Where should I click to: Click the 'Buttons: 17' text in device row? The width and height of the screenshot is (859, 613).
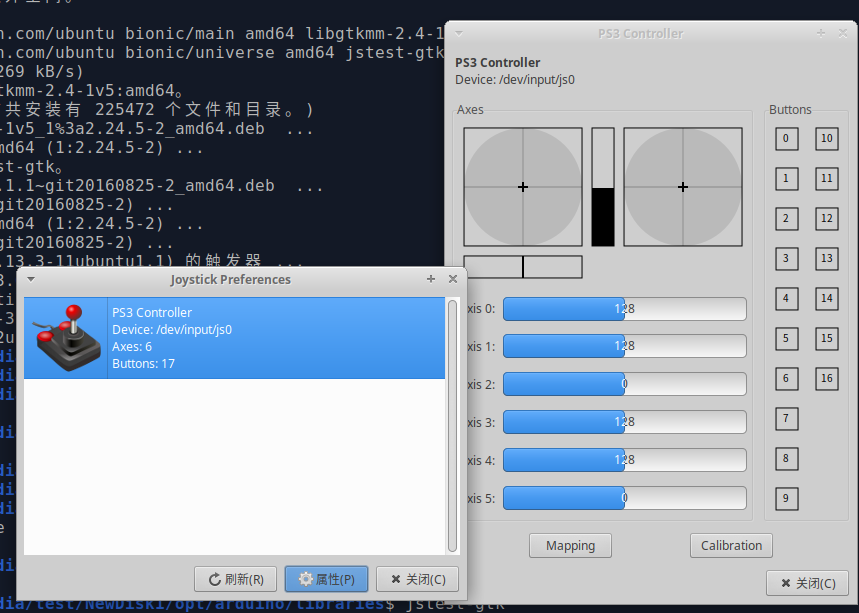(x=144, y=364)
